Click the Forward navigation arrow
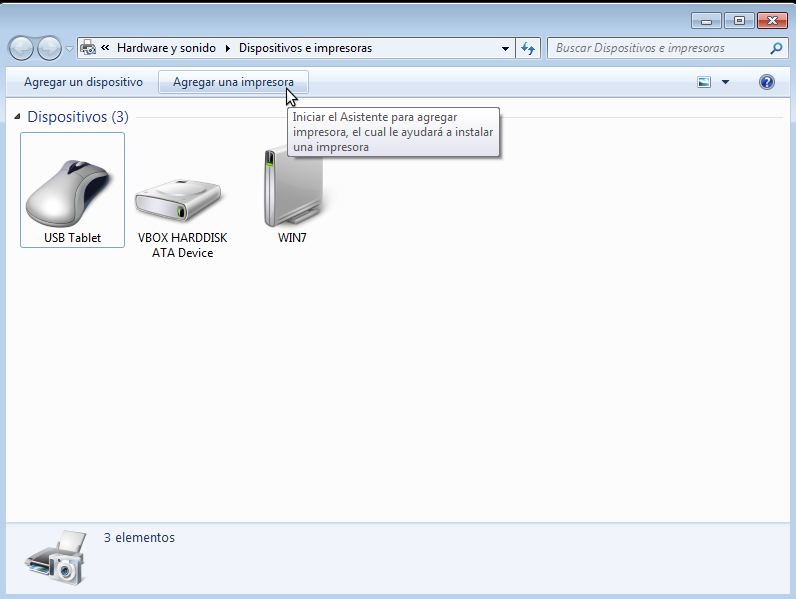This screenshot has width=796, height=599. pyautogui.click(x=49, y=49)
